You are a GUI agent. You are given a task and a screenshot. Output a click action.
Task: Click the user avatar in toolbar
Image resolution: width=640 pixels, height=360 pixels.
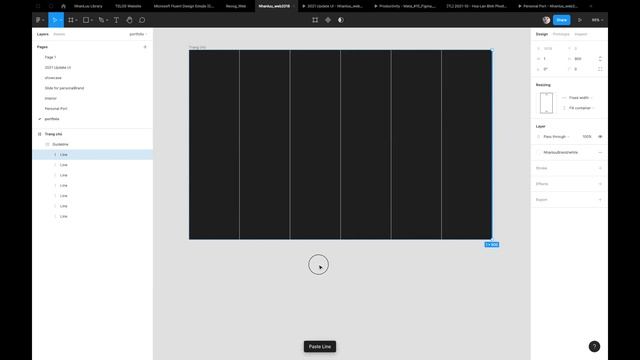[546, 20]
